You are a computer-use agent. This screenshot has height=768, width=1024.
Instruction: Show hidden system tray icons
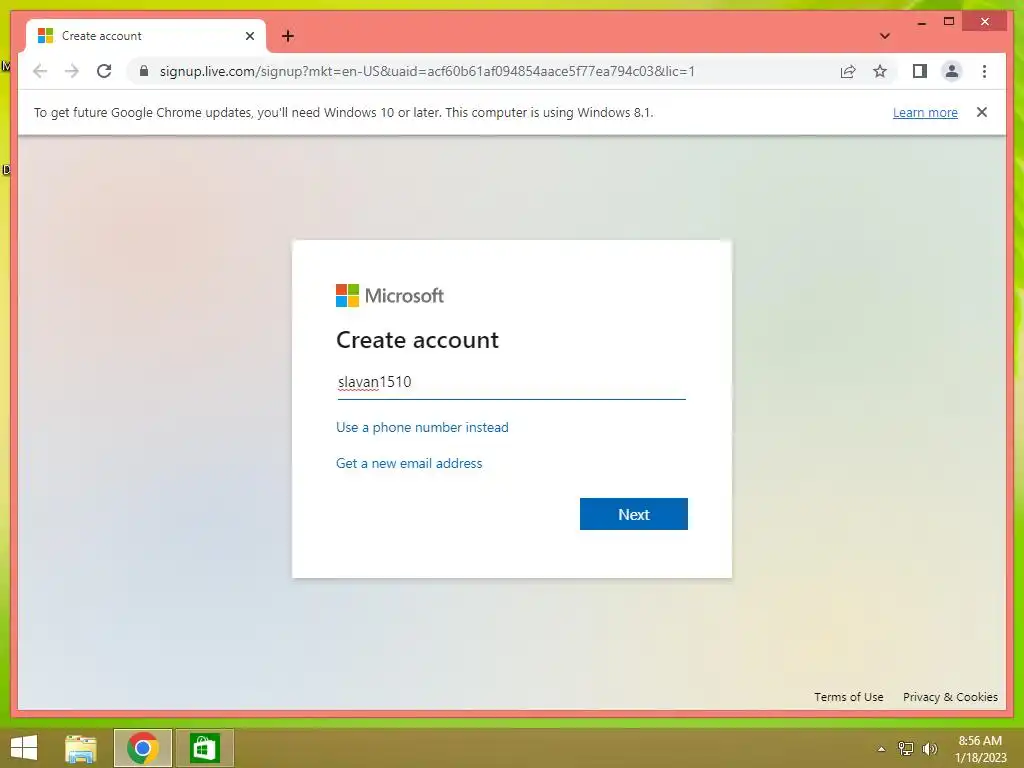click(881, 748)
